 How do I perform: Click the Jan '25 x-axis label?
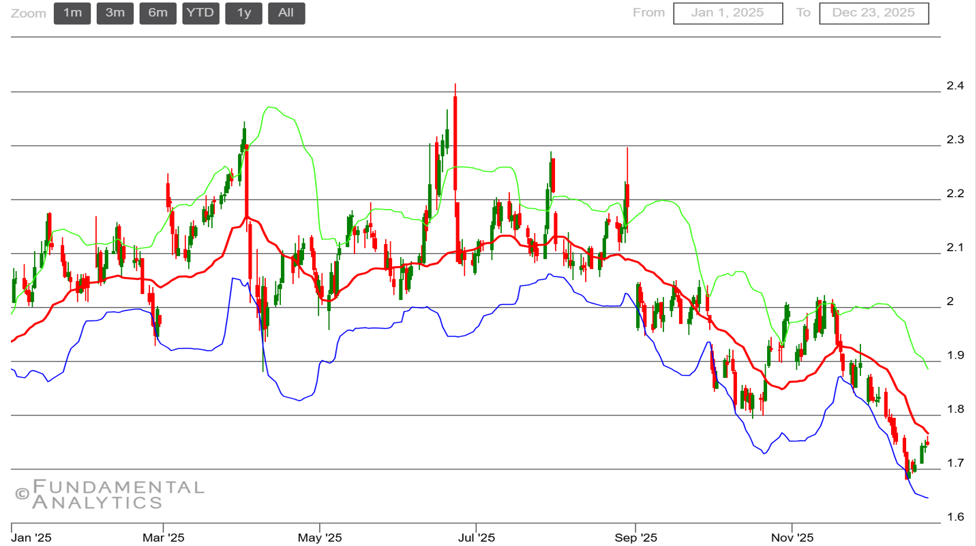tap(31, 537)
